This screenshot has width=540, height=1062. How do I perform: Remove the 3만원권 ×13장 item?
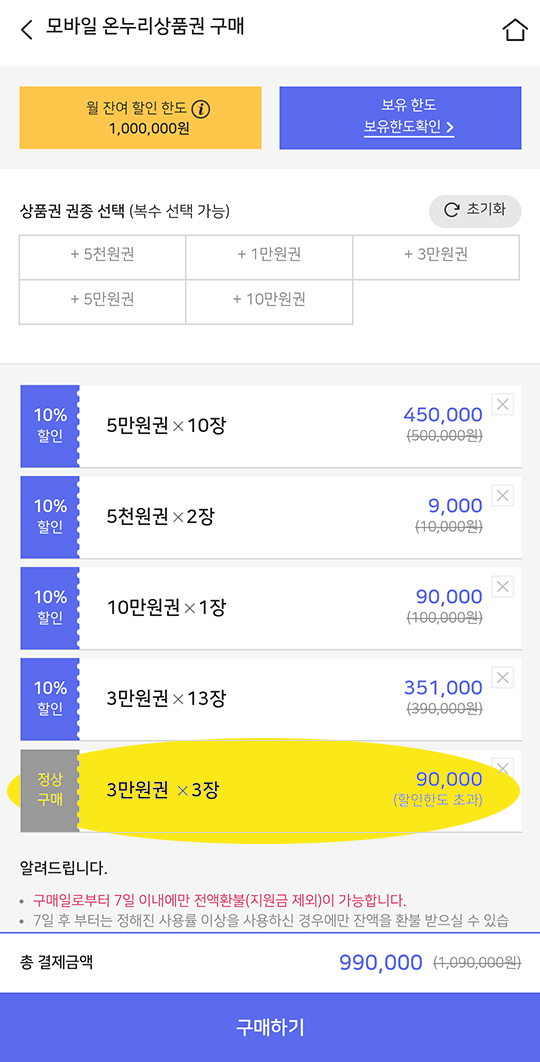click(503, 677)
